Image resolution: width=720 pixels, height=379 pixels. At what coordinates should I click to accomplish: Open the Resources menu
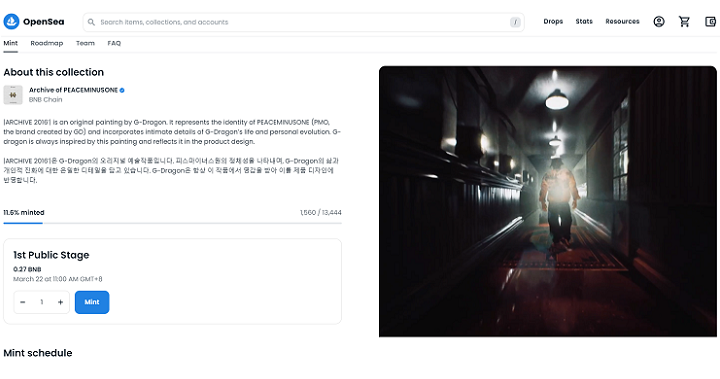coord(622,22)
